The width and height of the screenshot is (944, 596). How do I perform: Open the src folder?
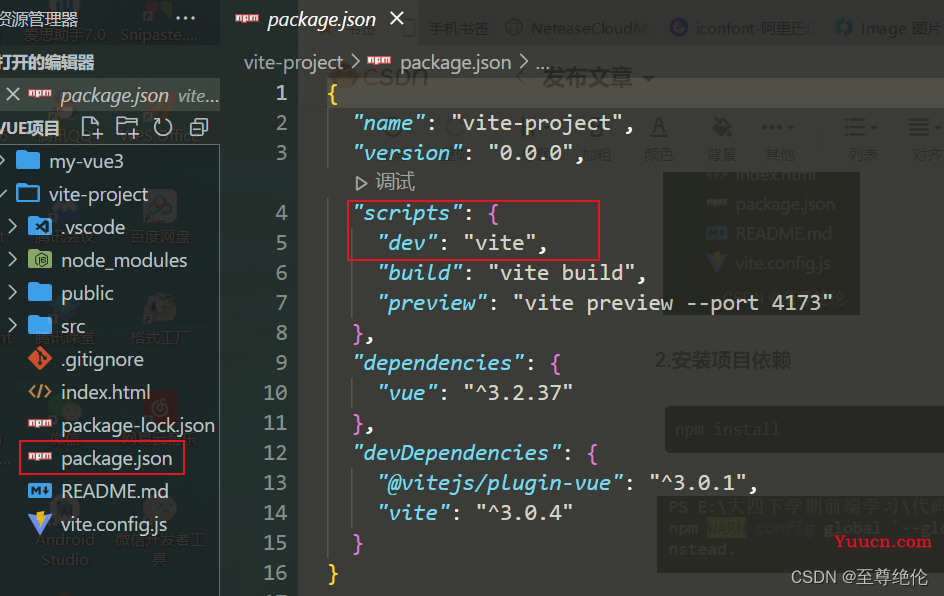[x=73, y=326]
